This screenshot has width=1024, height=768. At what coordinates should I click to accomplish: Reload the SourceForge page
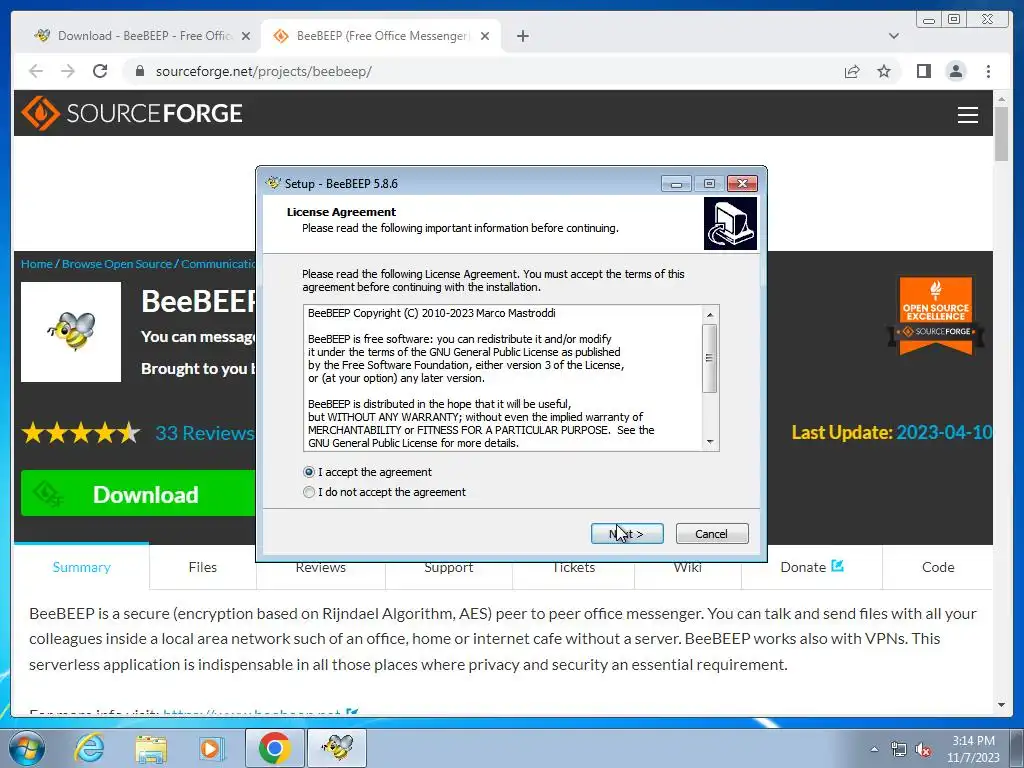[x=100, y=71]
